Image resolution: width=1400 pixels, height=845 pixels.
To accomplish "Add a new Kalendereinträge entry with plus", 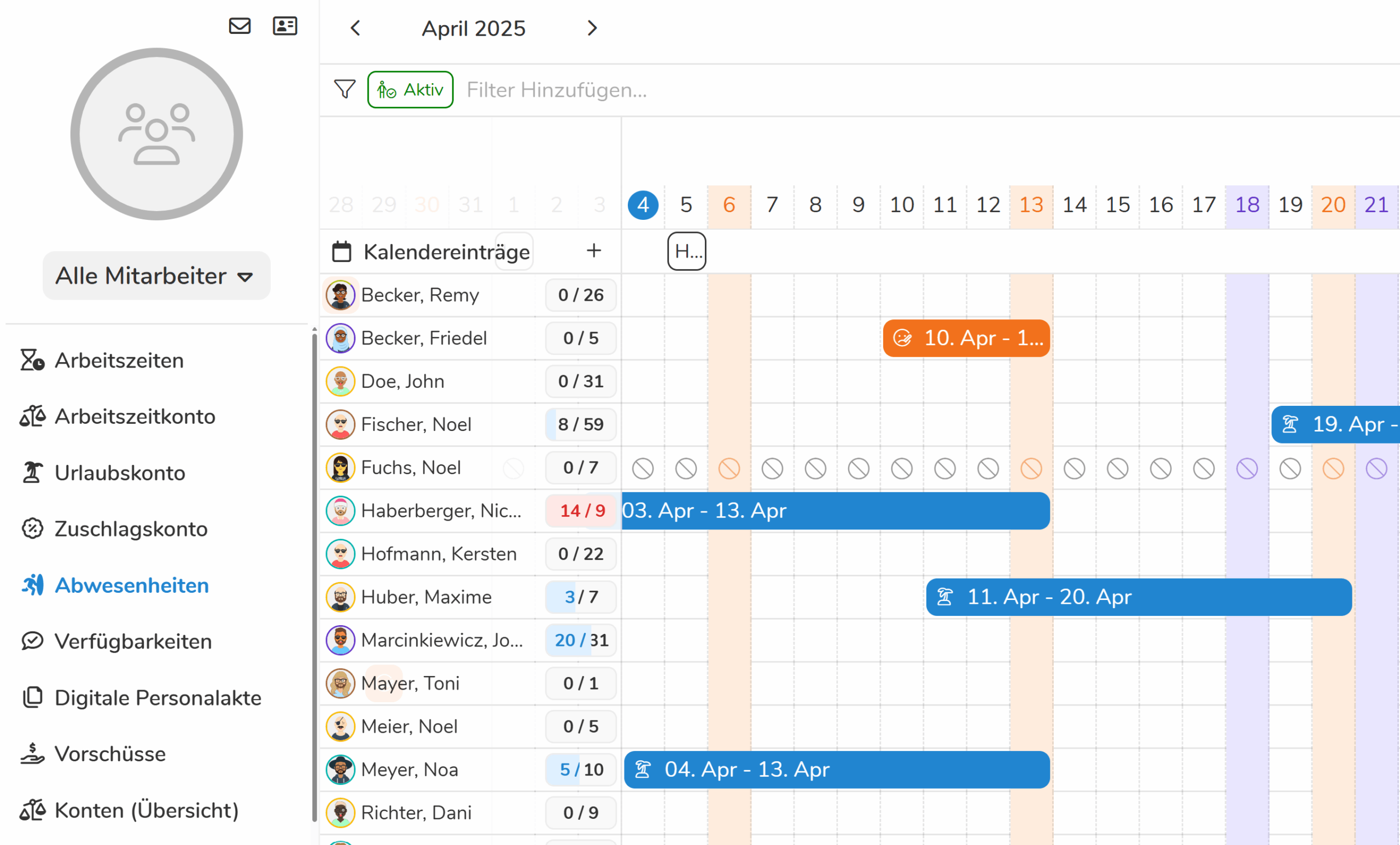I will [594, 250].
